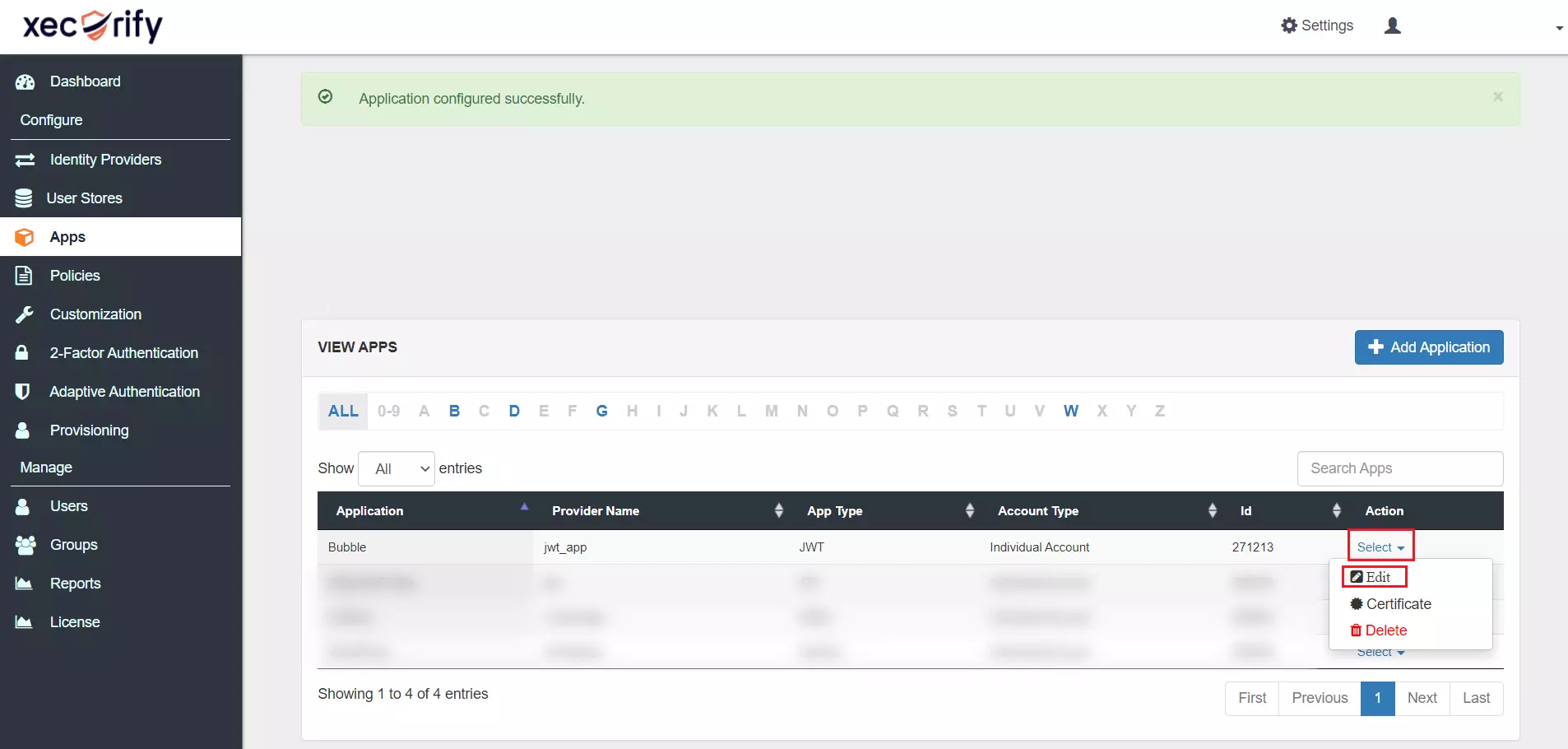
Task: Open Settings link in header
Action: 1317,26
